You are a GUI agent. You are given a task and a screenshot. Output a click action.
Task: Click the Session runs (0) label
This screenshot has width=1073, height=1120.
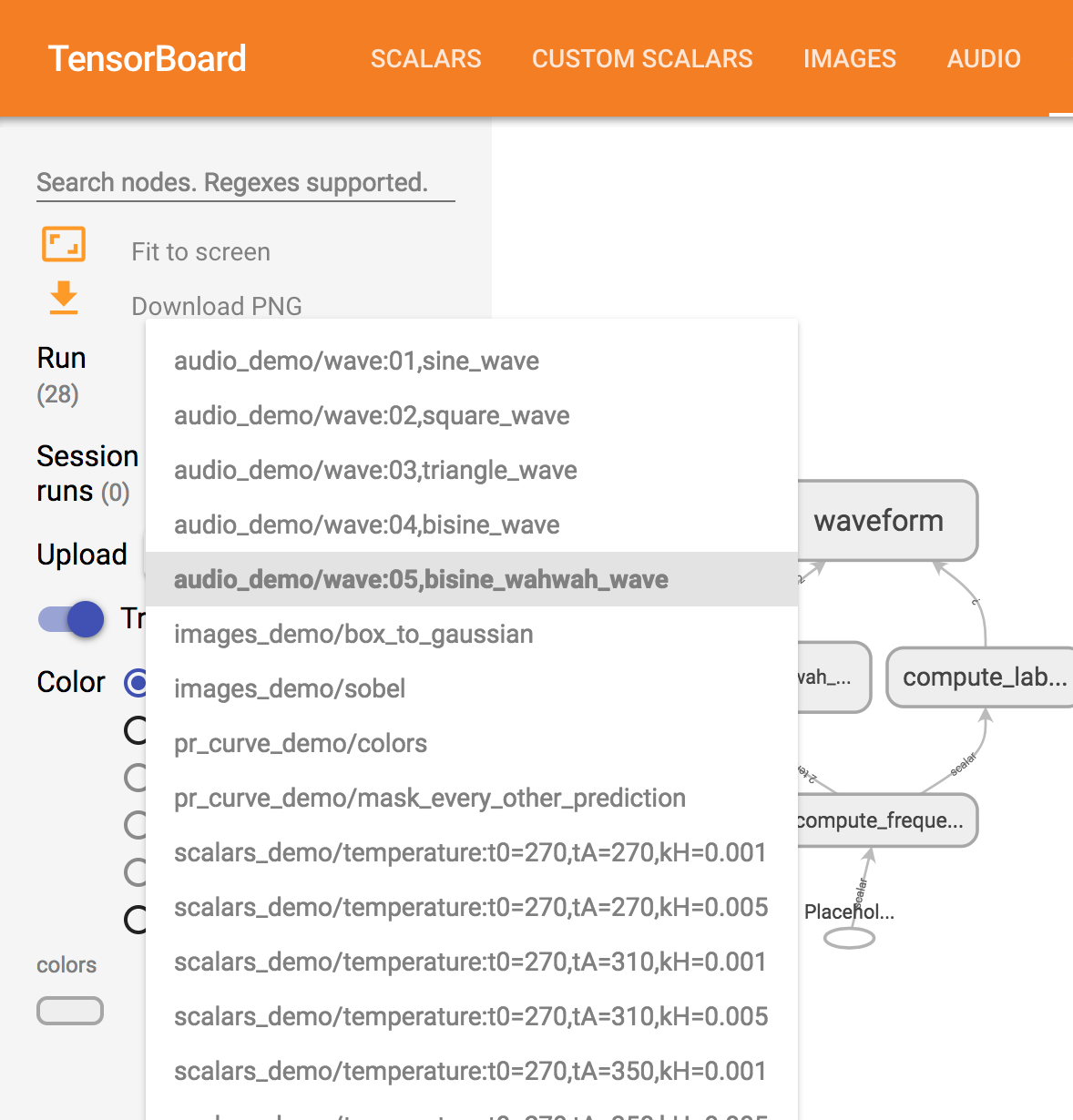[87, 473]
